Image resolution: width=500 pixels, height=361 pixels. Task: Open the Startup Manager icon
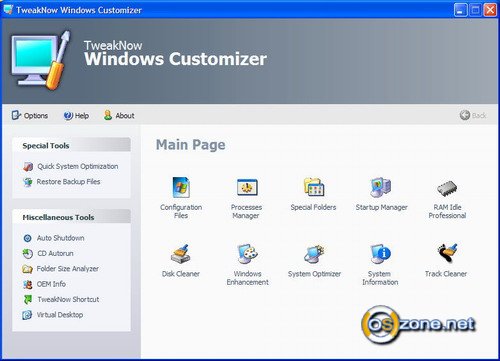[380, 187]
